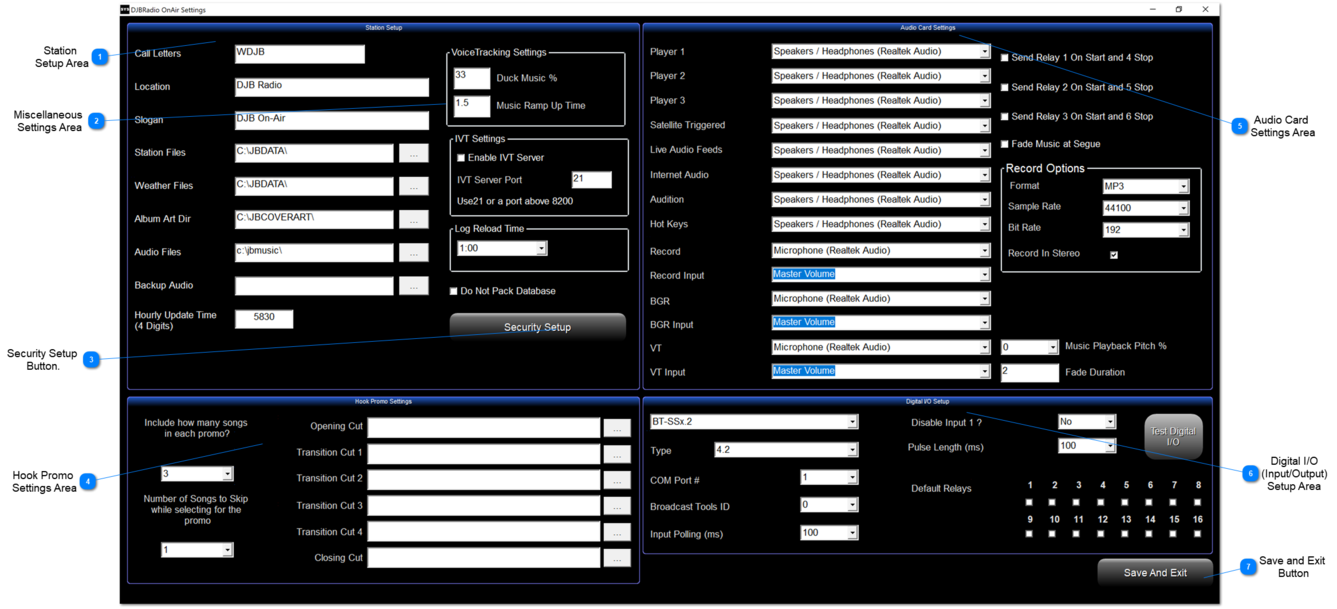The image size is (1337, 609).
Task: Open Satellite Triggered device dropdown
Action: pos(984,126)
